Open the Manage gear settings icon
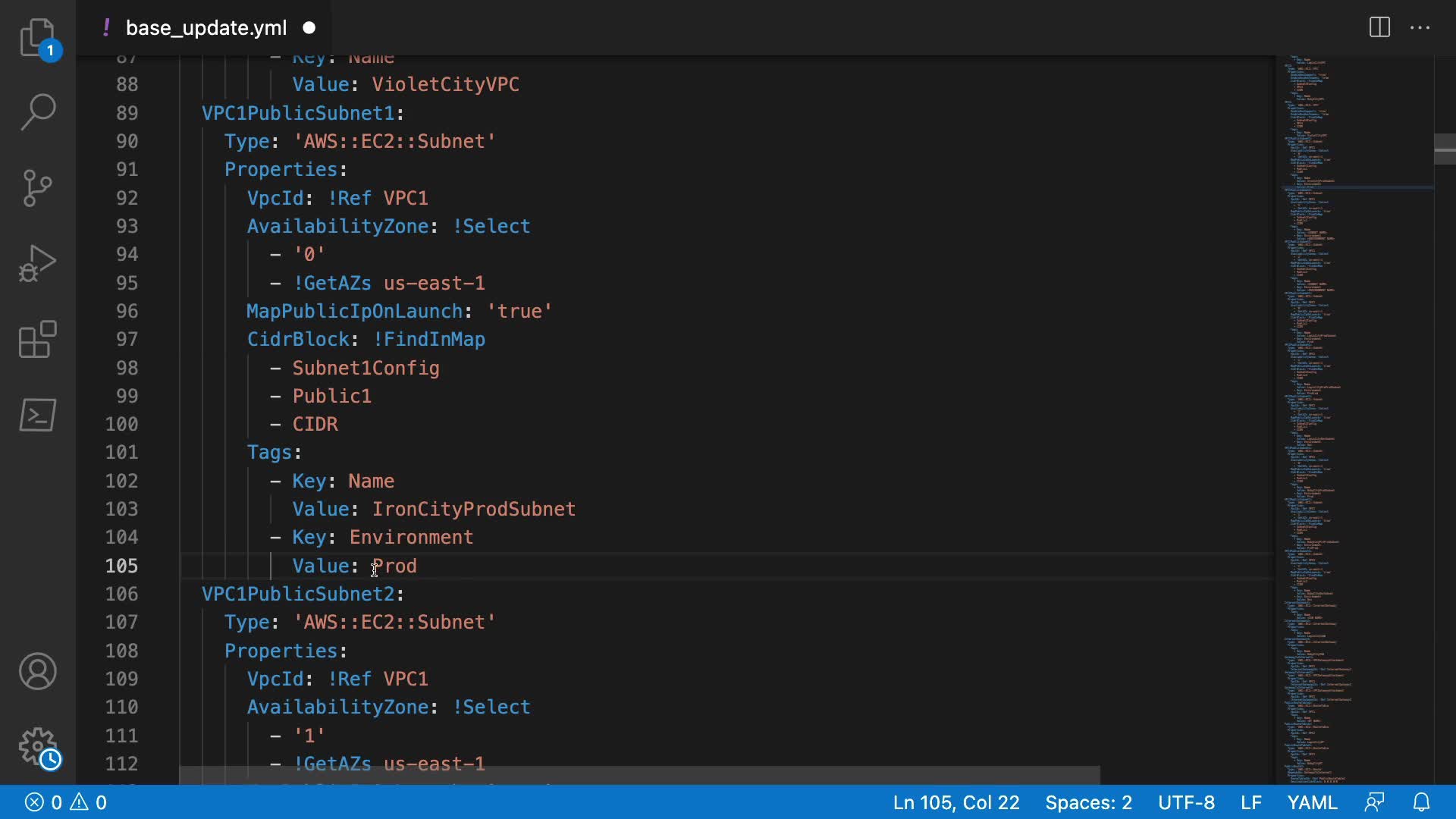Viewport: 1456px width, 819px height. tap(37, 747)
